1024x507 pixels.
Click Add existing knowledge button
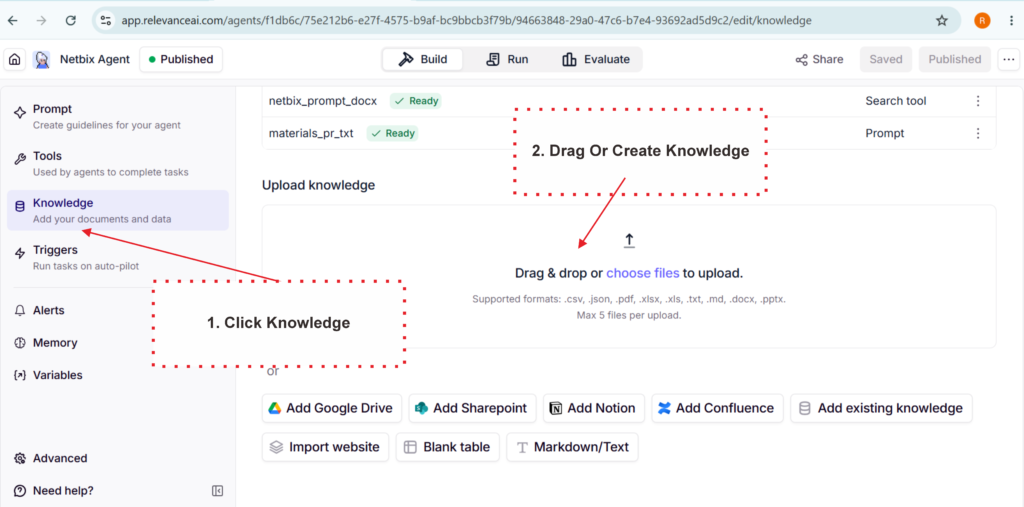coord(881,408)
